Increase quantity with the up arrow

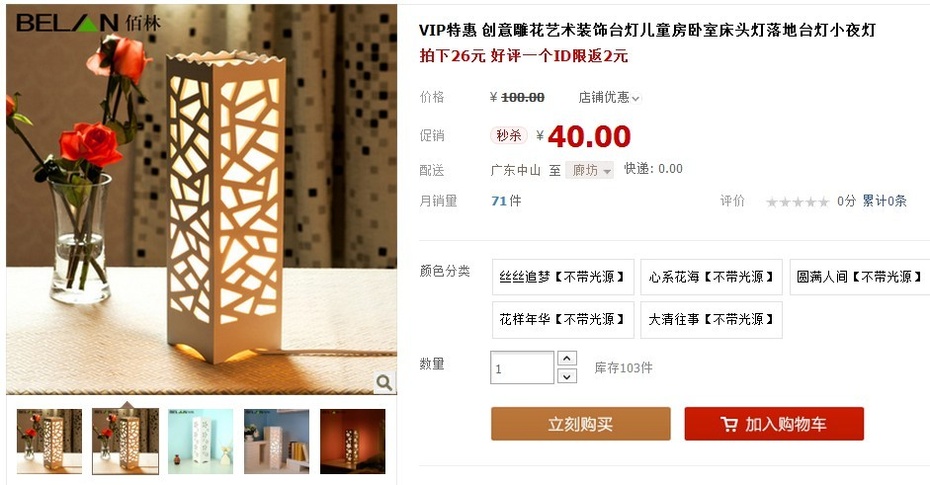point(567,358)
